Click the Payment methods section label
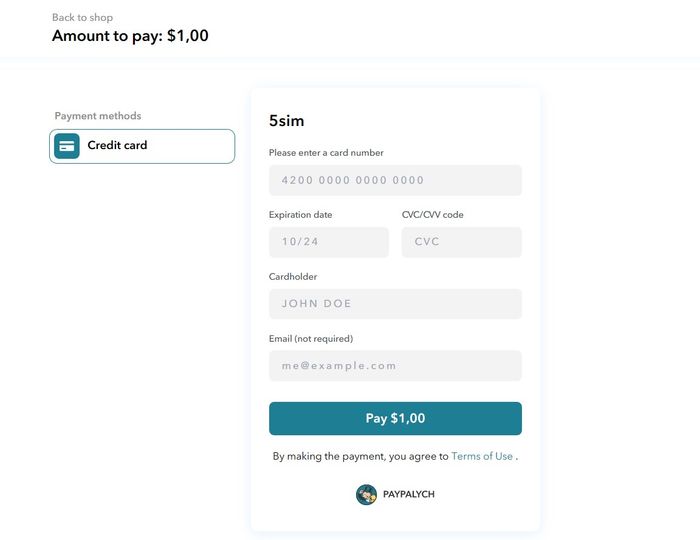700x540 pixels. [98, 116]
